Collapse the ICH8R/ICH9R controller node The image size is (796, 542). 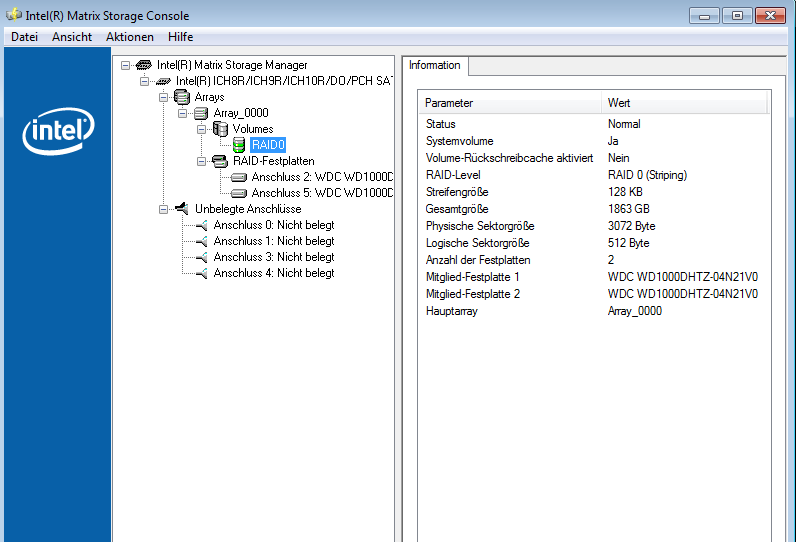click(144, 81)
